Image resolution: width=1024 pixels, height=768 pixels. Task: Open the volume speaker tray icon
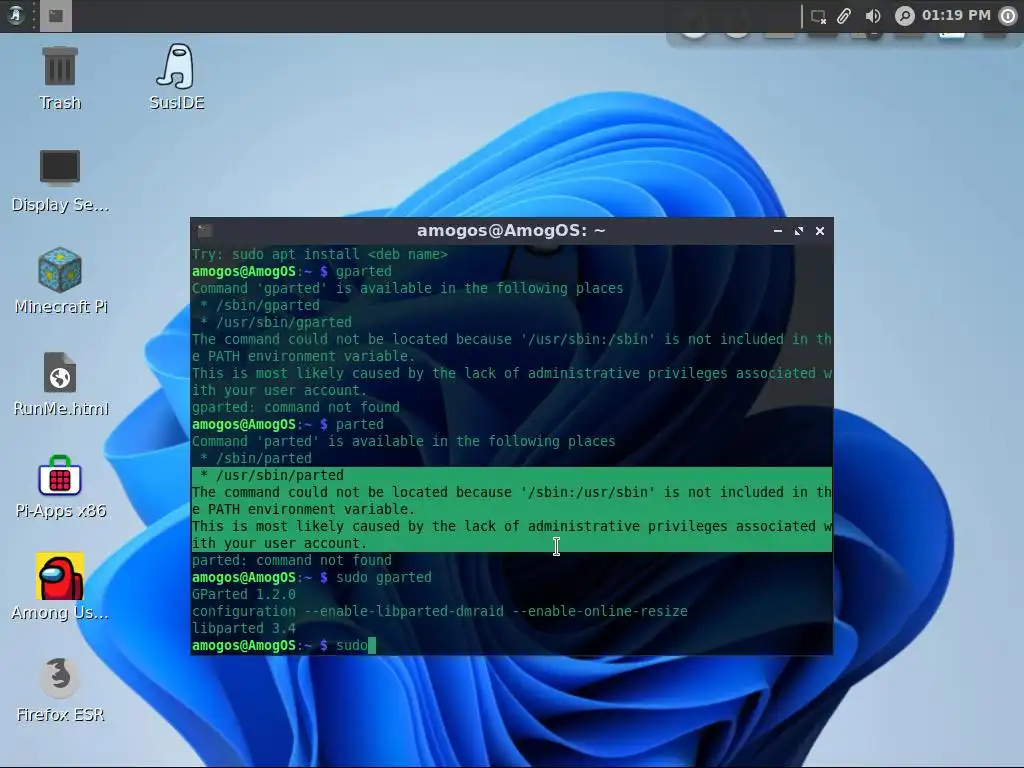click(x=872, y=16)
